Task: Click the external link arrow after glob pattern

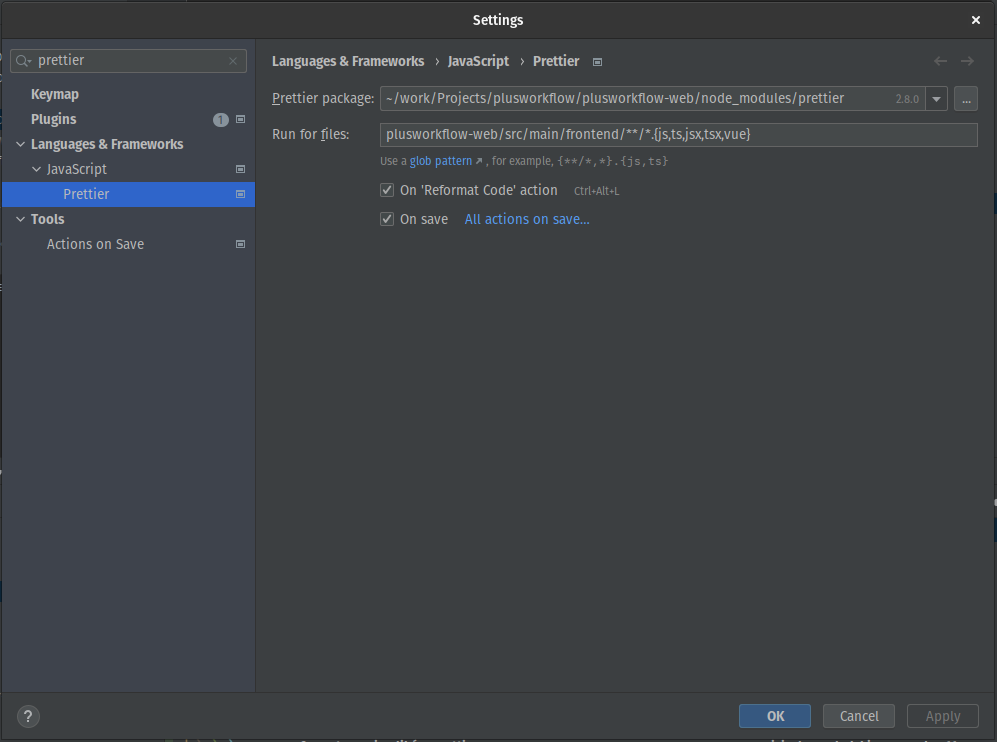Action: pyautogui.click(x=479, y=161)
